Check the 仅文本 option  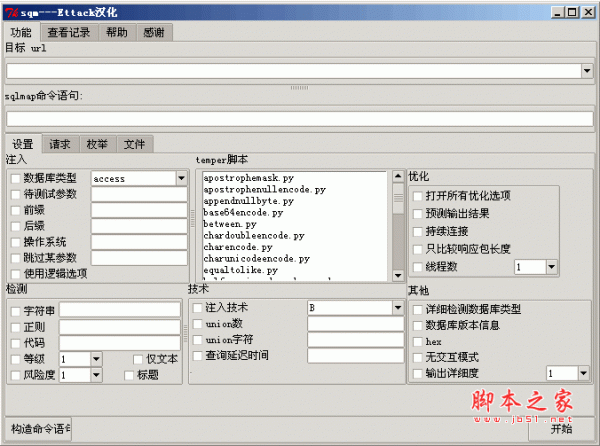(x=138, y=359)
